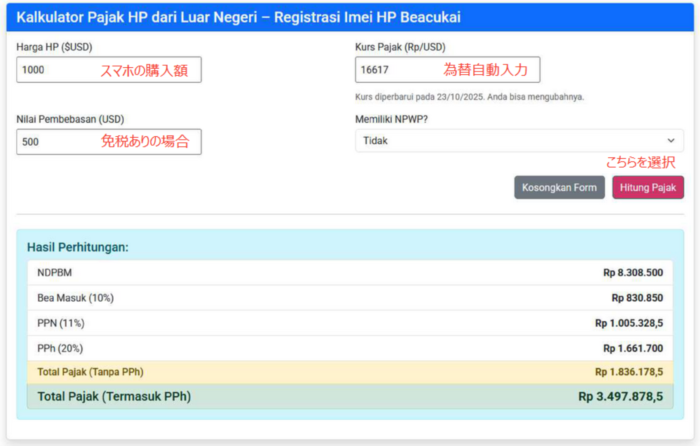700x446 pixels.
Task: Click the chevron arrow of NPWP select
Action: pyautogui.click(x=670, y=141)
